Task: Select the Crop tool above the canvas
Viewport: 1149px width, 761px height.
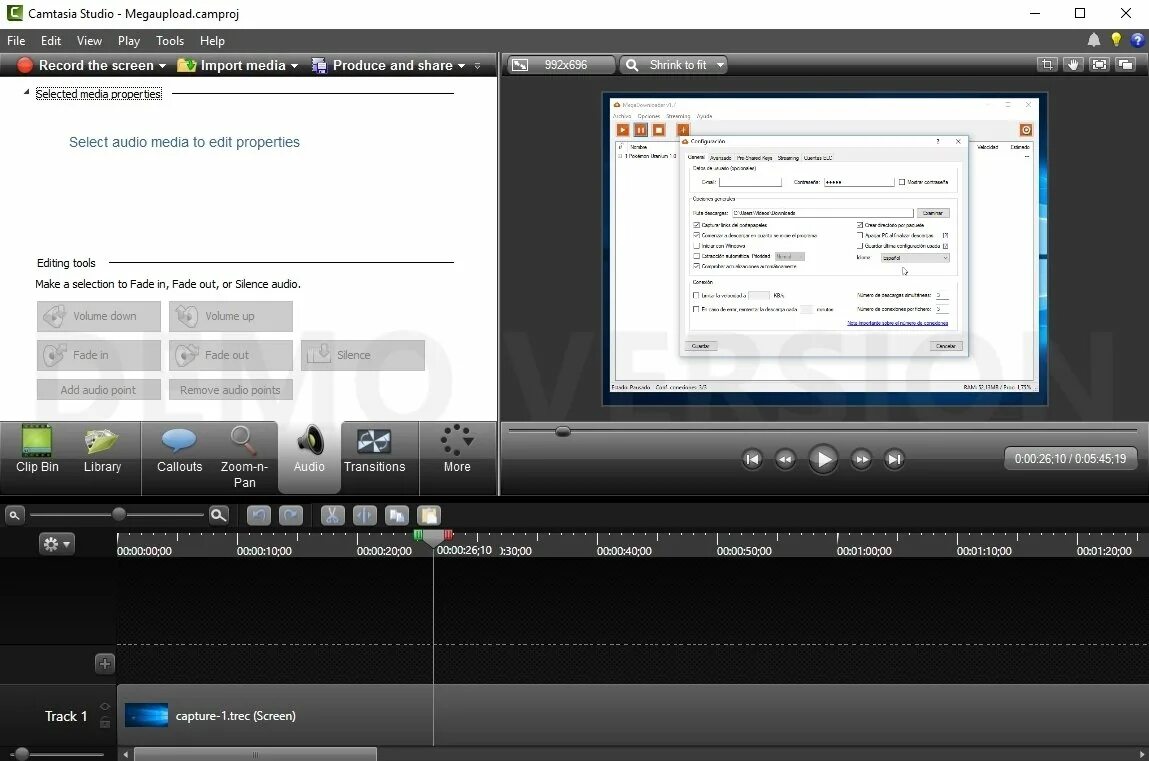Action: click(x=1046, y=64)
